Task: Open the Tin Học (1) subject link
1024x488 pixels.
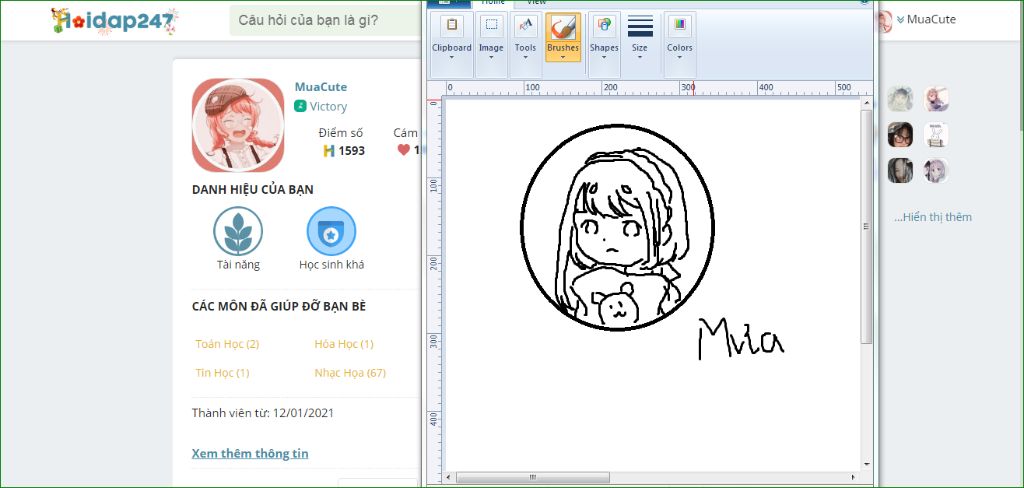Action: point(223,373)
